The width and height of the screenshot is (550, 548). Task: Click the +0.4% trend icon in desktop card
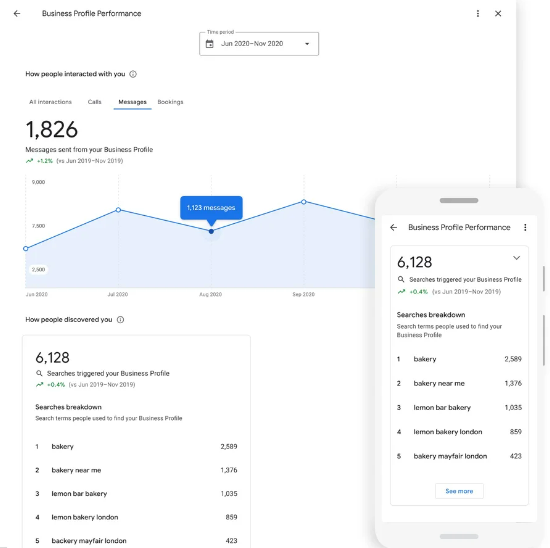tap(39, 385)
